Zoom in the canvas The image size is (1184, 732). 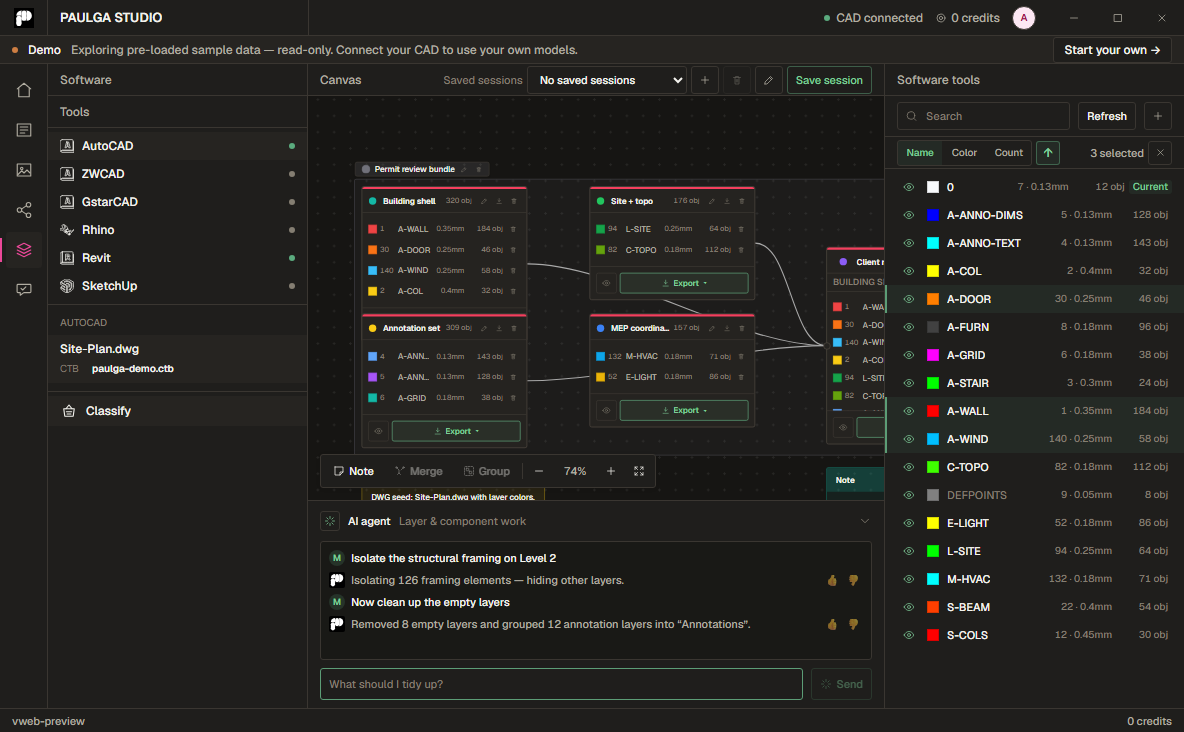point(611,471)
